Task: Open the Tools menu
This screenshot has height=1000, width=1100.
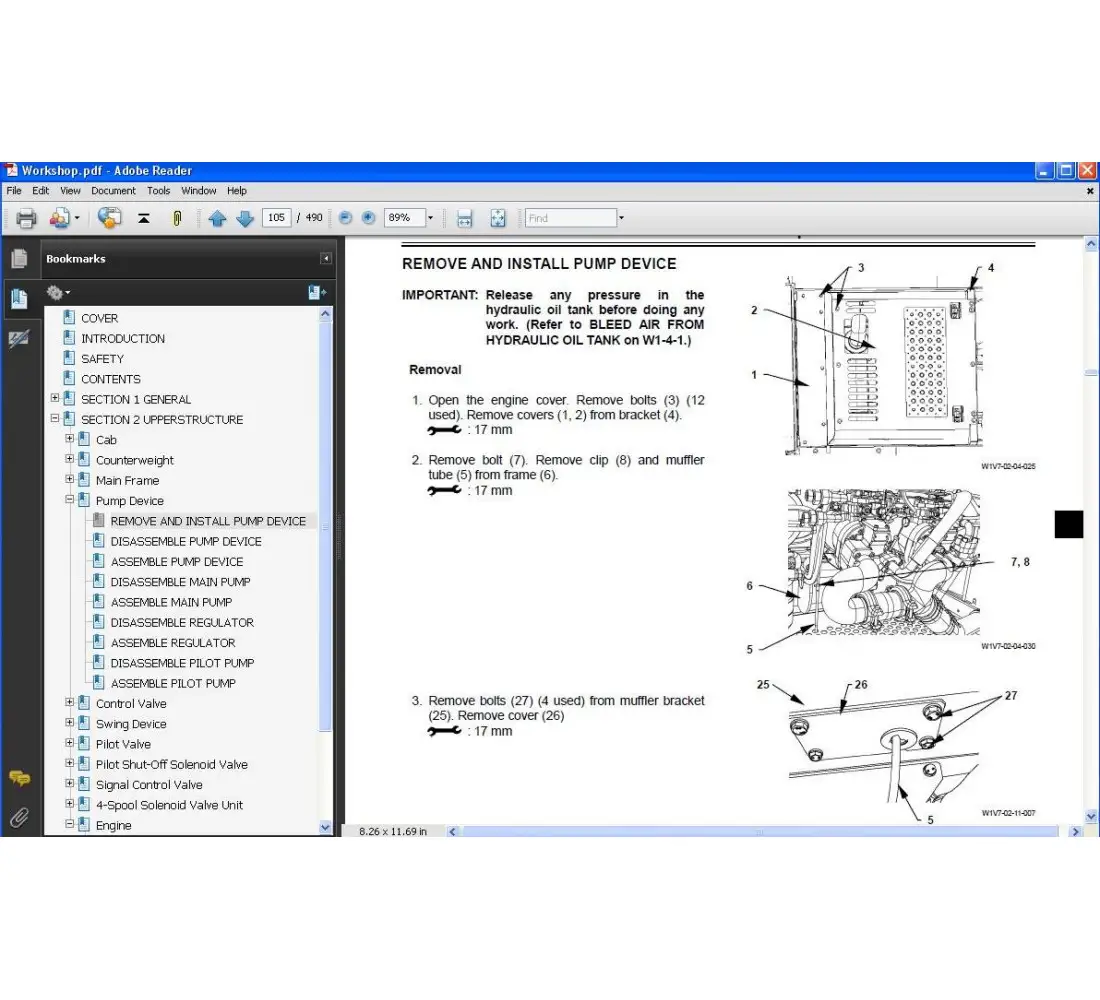Action: (158, 190)
